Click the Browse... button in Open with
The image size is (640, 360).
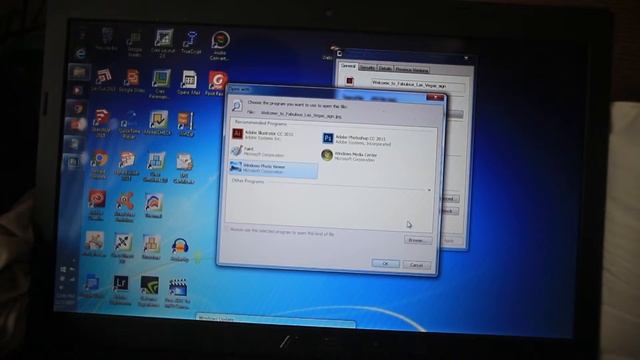tap(418, 240)
